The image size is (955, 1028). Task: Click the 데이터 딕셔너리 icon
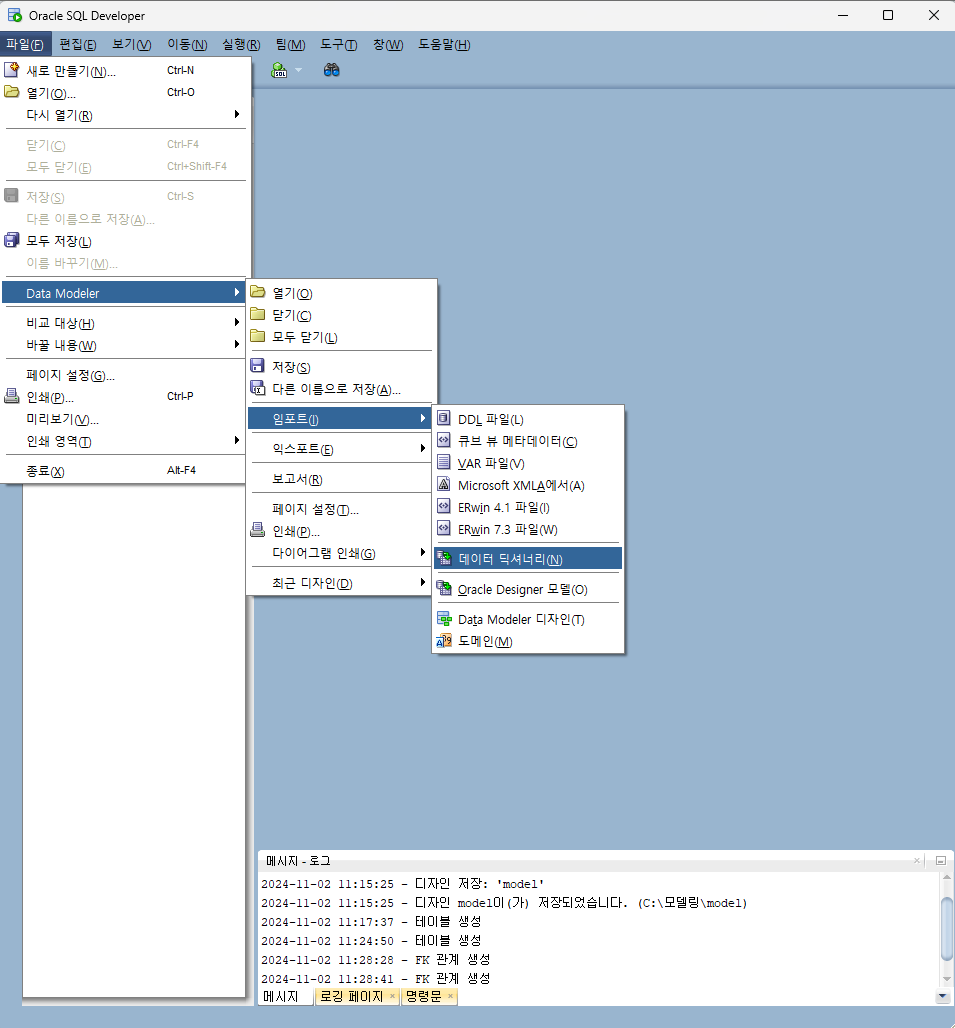click(x=444, y=558)
